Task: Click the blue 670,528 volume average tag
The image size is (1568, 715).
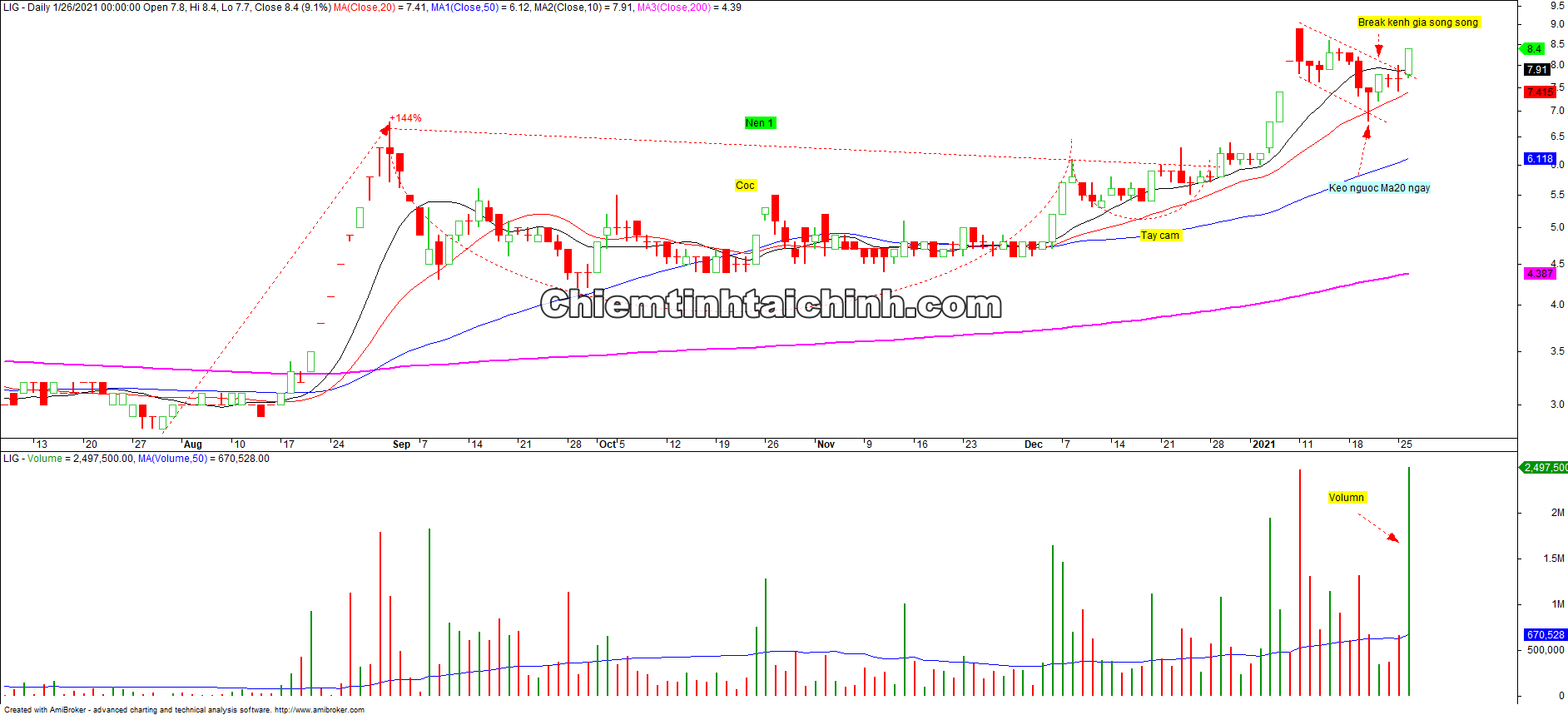Action: click(1545, 635)
